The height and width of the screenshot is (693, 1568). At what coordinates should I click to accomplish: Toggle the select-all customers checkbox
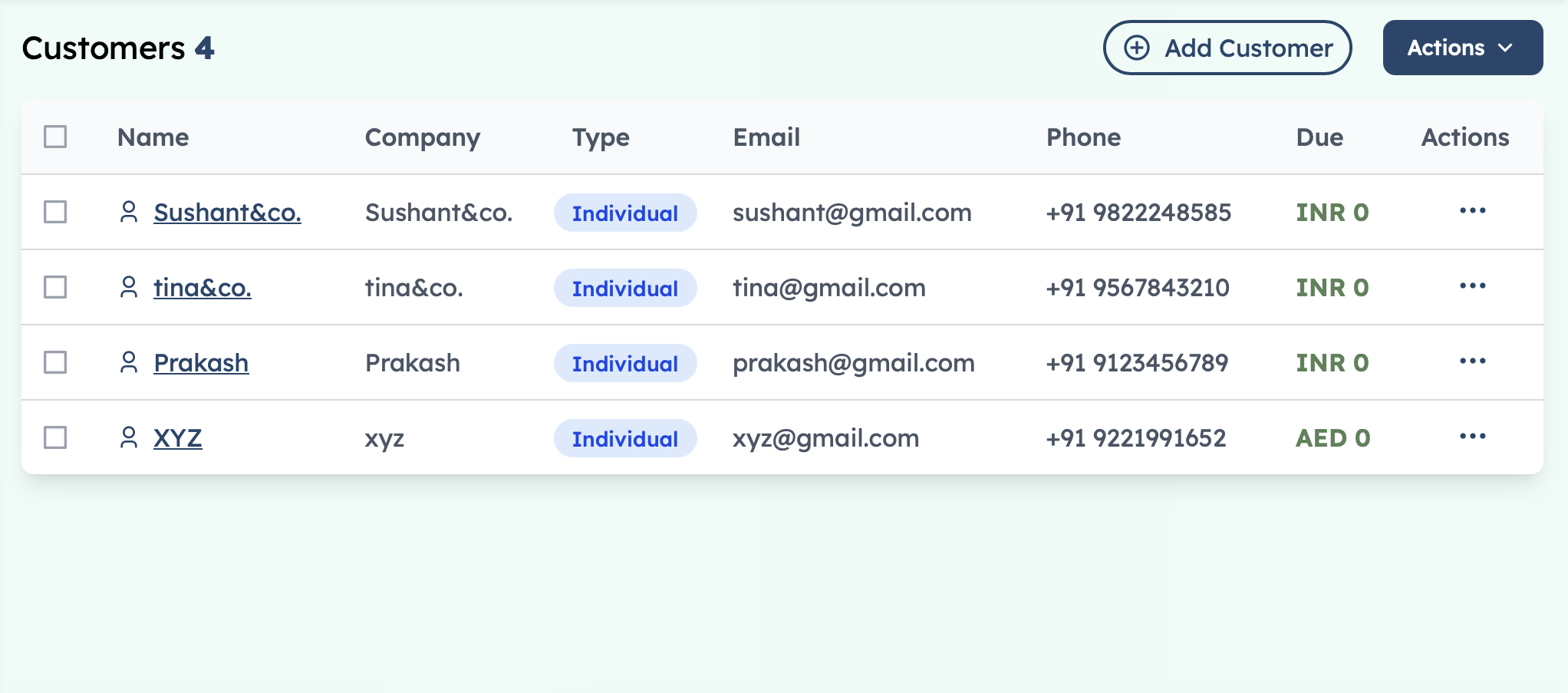(x=55, y=137)
